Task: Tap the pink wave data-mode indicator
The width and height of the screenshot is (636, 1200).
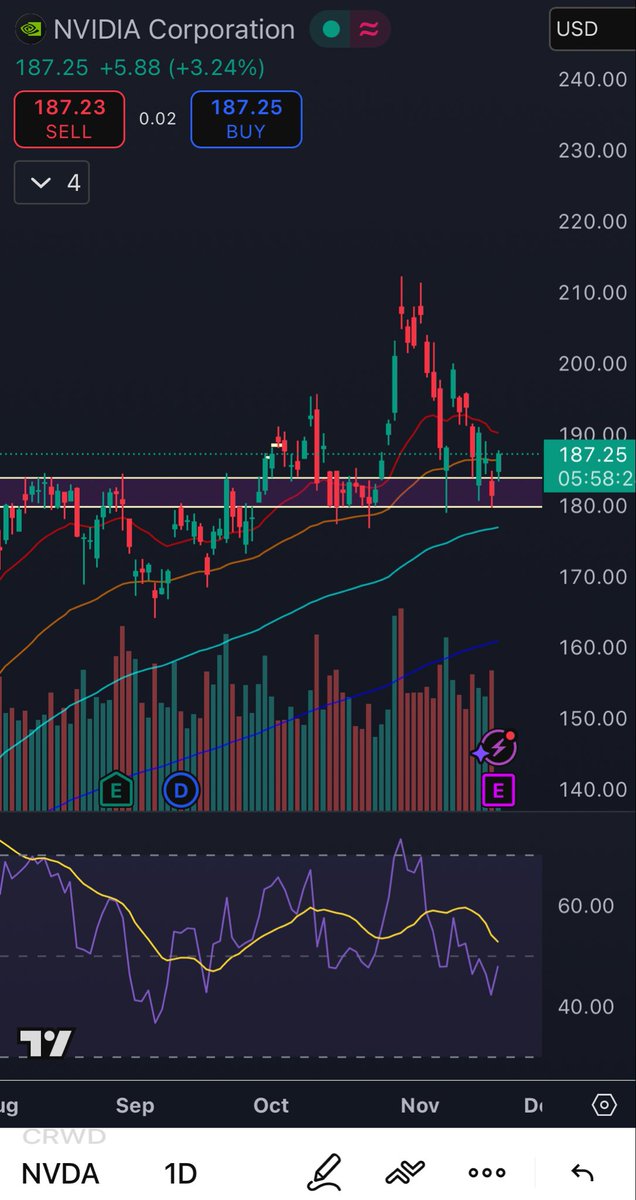Action: click(369, 30)
